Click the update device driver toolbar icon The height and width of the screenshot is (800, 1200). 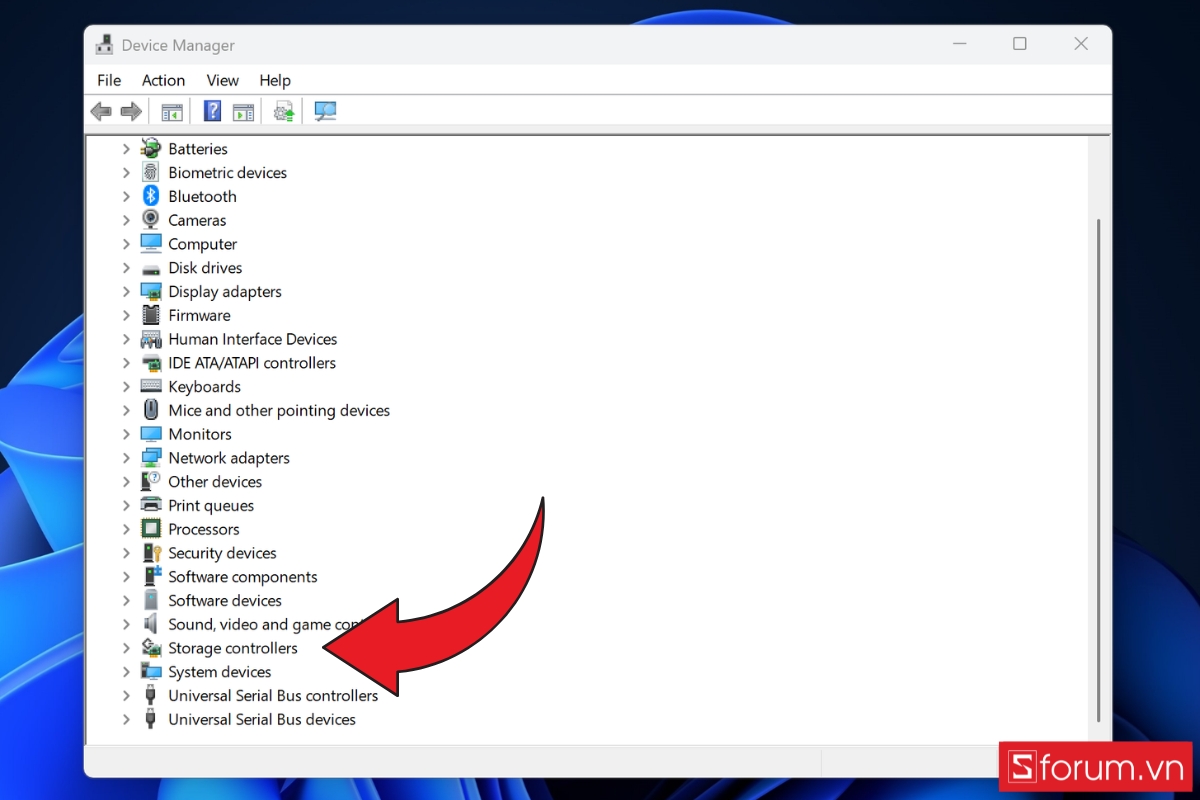coord(284,111)
